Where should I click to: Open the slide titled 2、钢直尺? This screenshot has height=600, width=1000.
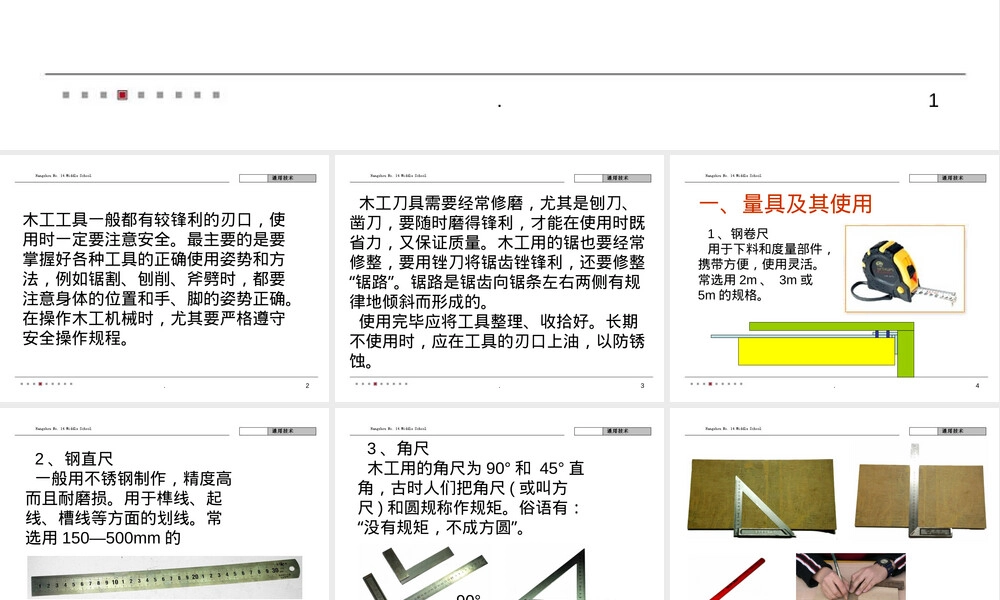[x=165, y=504]
